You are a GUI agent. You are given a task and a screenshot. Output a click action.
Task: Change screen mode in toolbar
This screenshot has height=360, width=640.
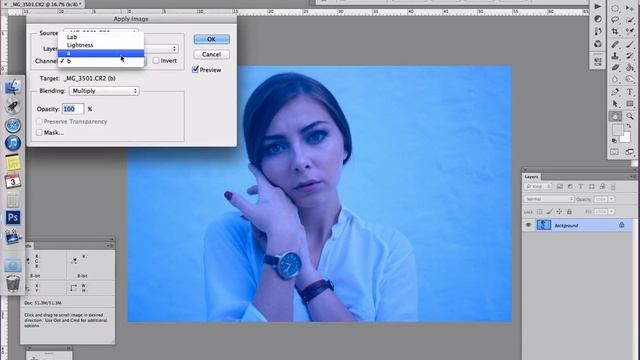[x=629, y=152]
